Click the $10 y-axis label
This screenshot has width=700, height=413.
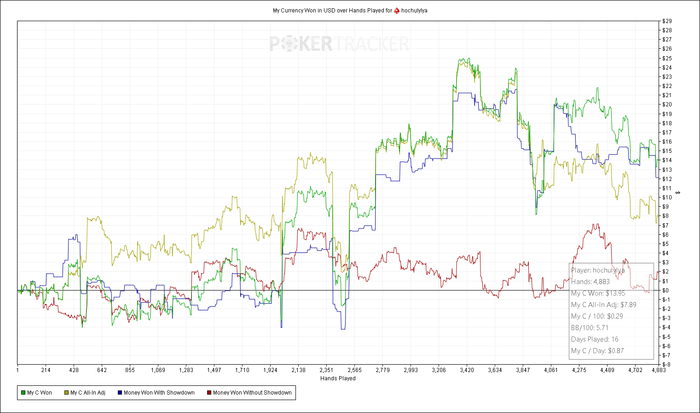[667, 197]
